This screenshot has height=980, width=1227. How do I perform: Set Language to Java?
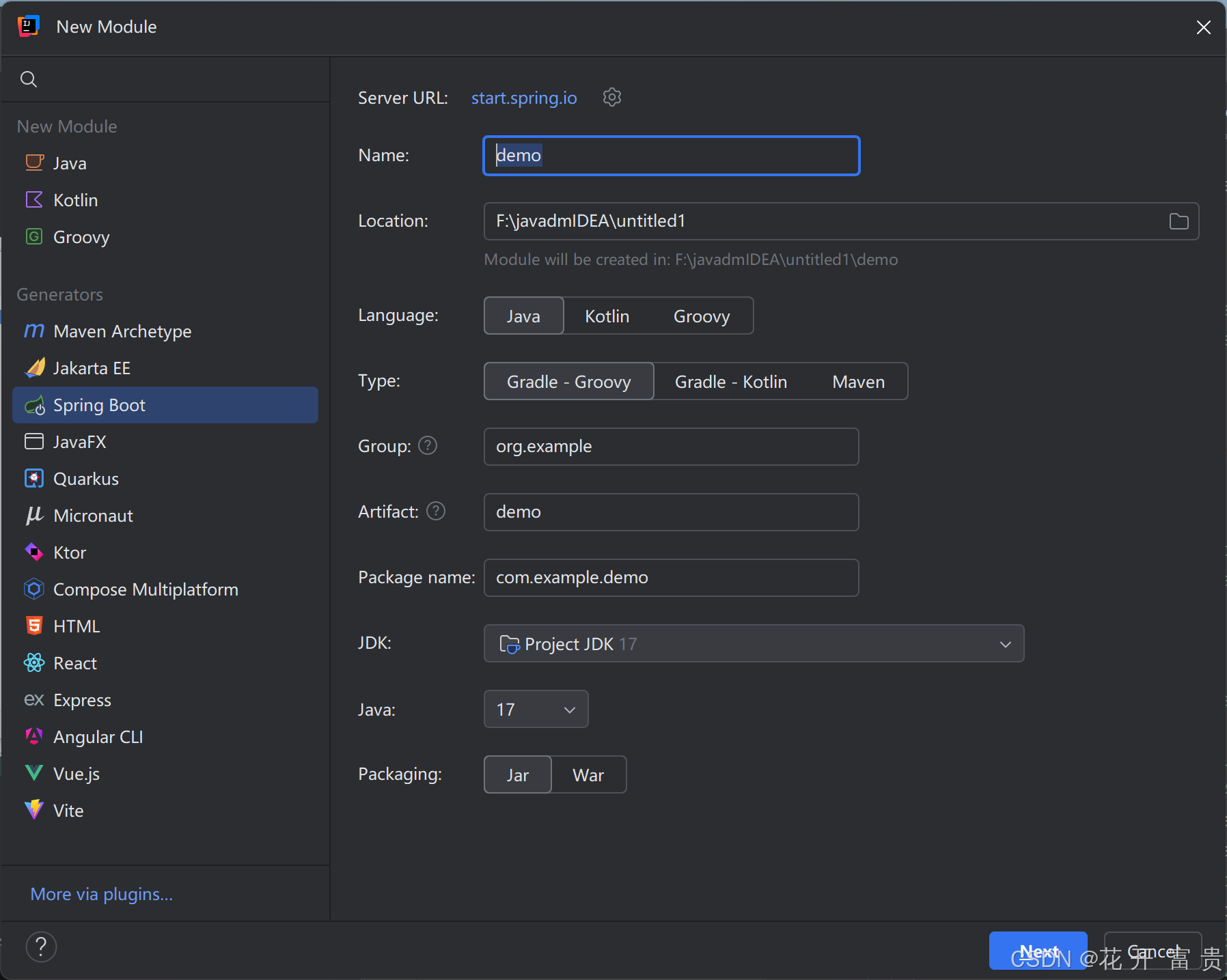(524, 316)
